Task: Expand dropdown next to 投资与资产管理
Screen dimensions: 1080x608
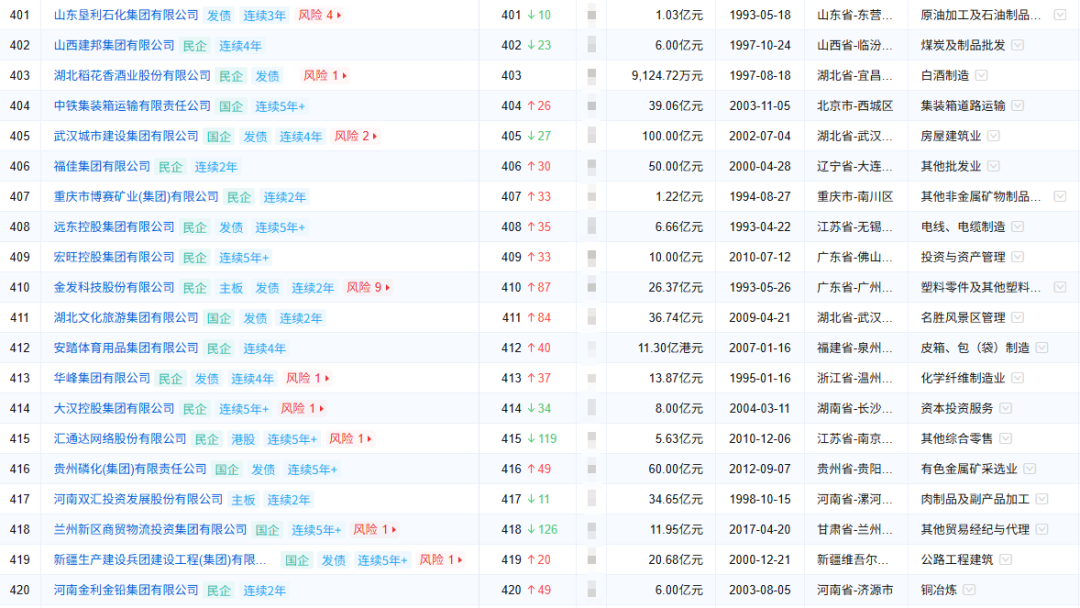Action: tap(1017, 257)
